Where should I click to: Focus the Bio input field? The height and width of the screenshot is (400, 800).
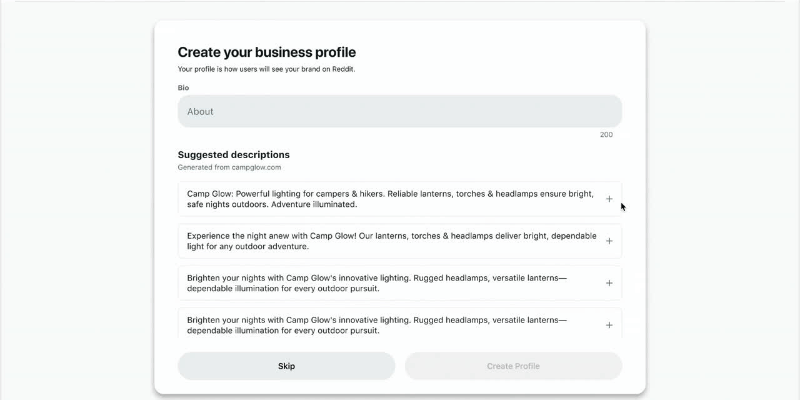click(399, 111)
